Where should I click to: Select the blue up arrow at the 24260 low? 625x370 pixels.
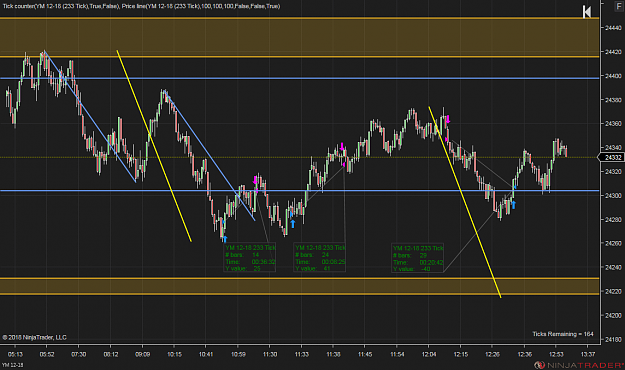225,239
